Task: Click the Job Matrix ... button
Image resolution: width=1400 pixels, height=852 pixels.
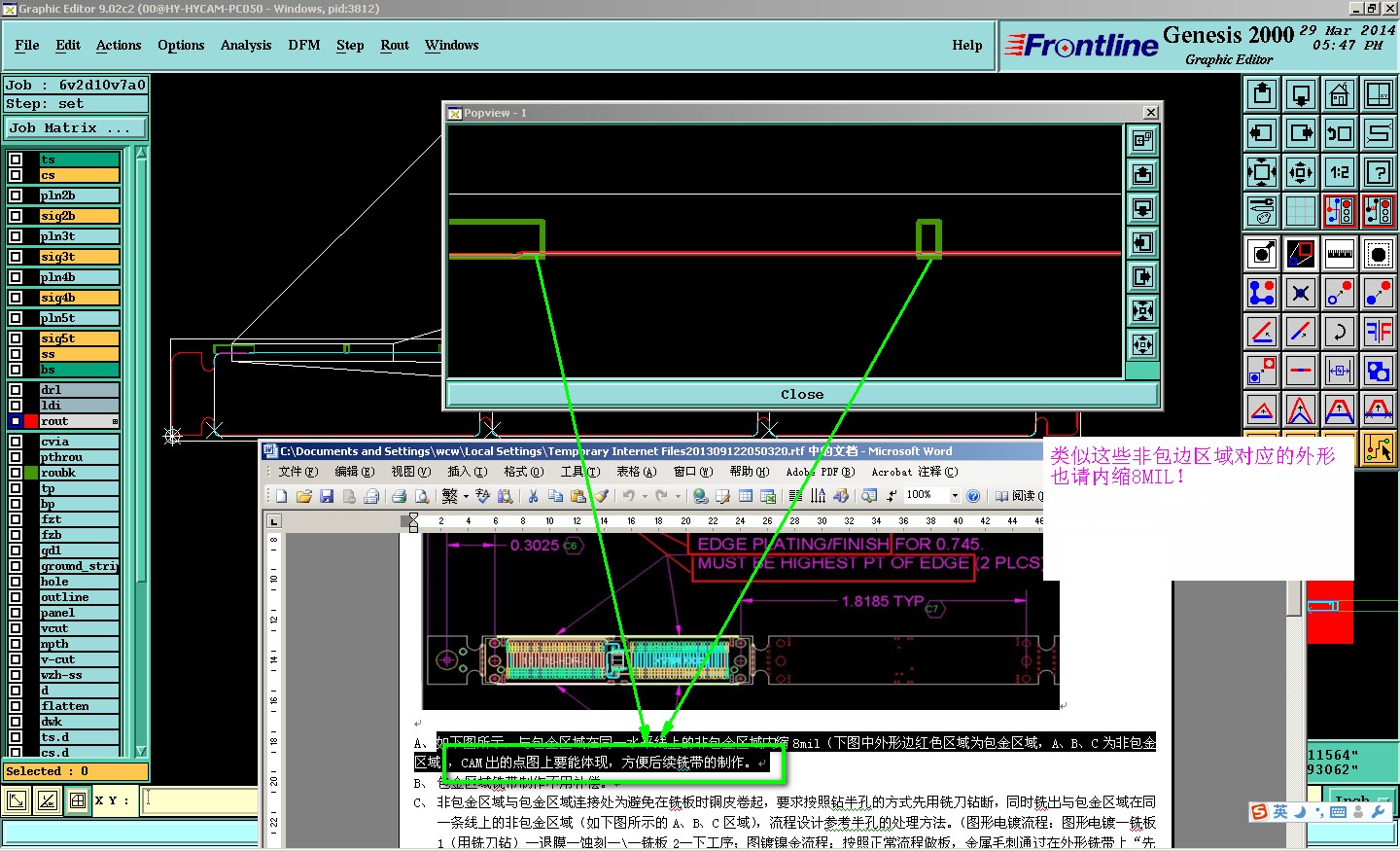Action: pyautogui.click(x=76, y=127)
